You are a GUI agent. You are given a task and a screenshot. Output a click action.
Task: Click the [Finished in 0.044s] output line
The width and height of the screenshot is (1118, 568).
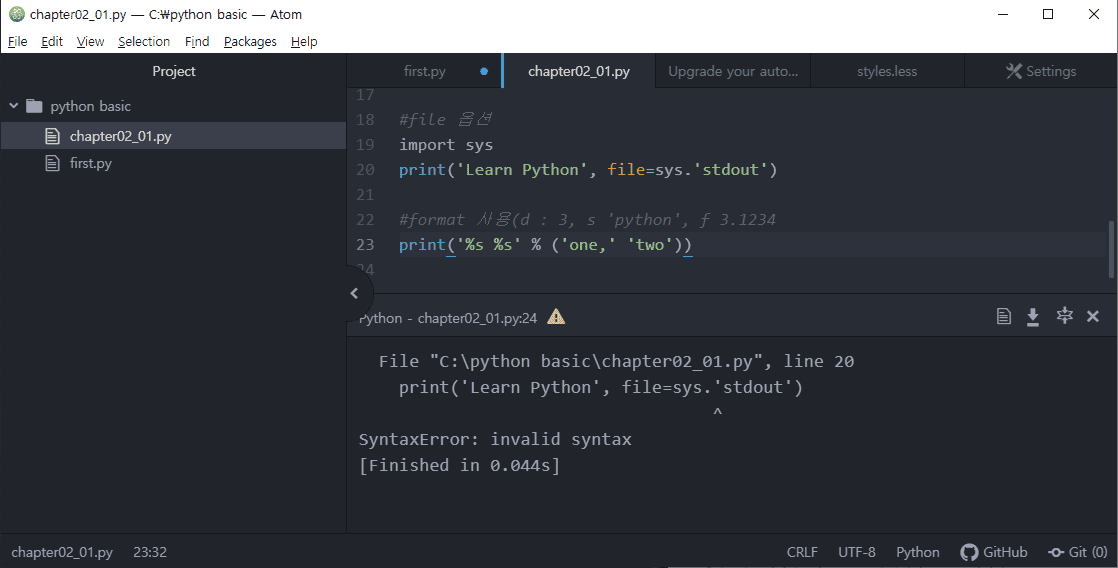click(x=459, y=465)
